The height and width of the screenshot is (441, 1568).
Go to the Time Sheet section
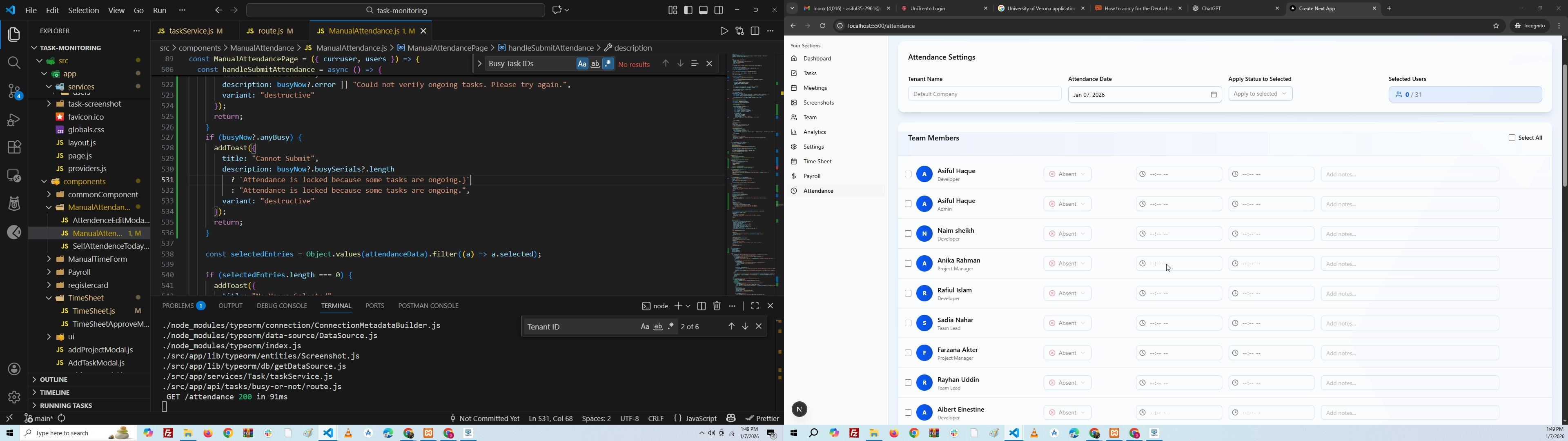(817, 161)
